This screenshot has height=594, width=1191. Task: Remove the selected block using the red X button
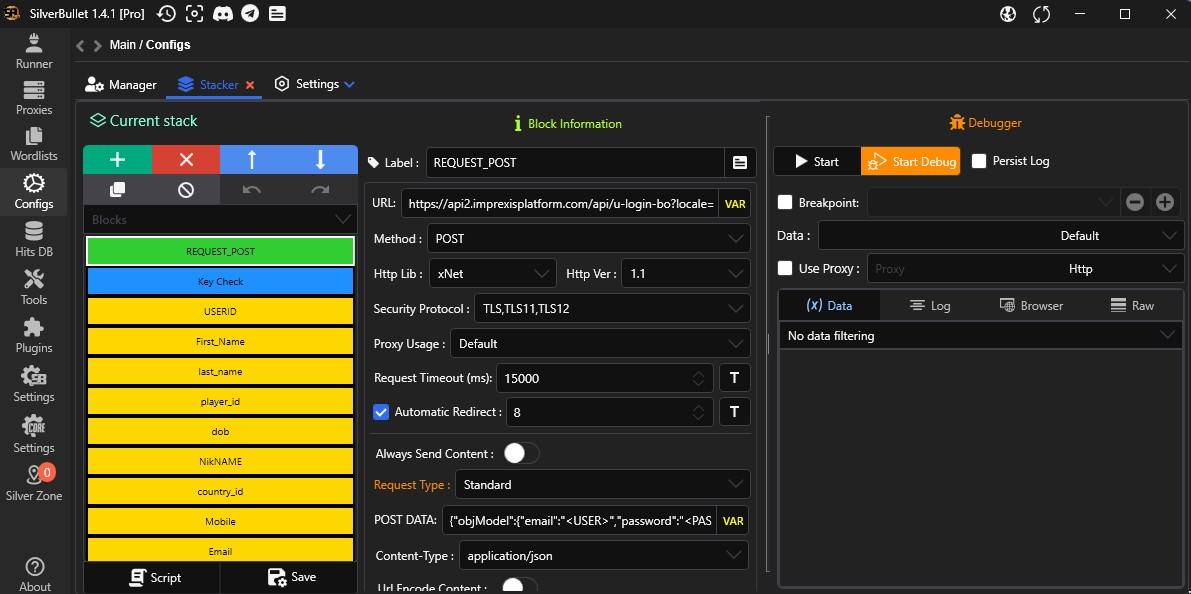(186, 160)
